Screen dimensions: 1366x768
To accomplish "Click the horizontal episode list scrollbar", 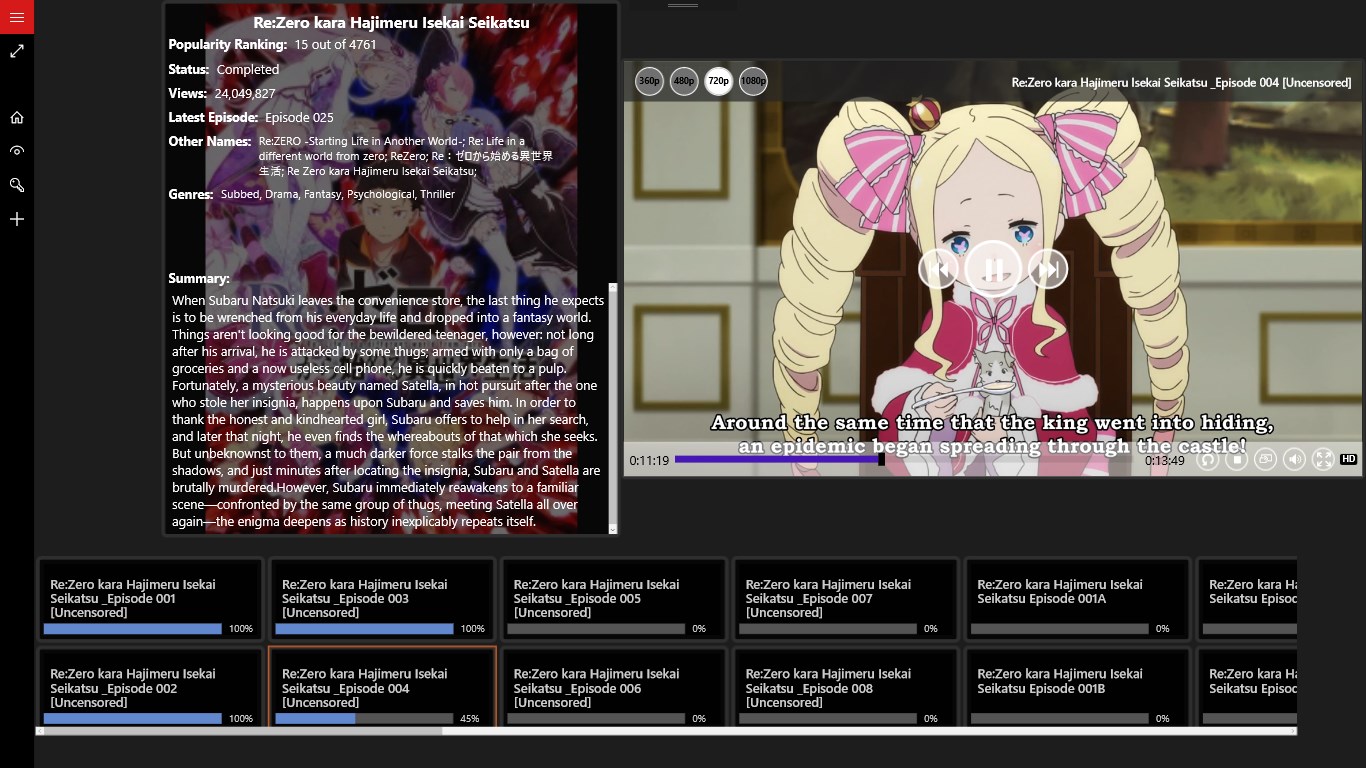I will tap(666, 731).
